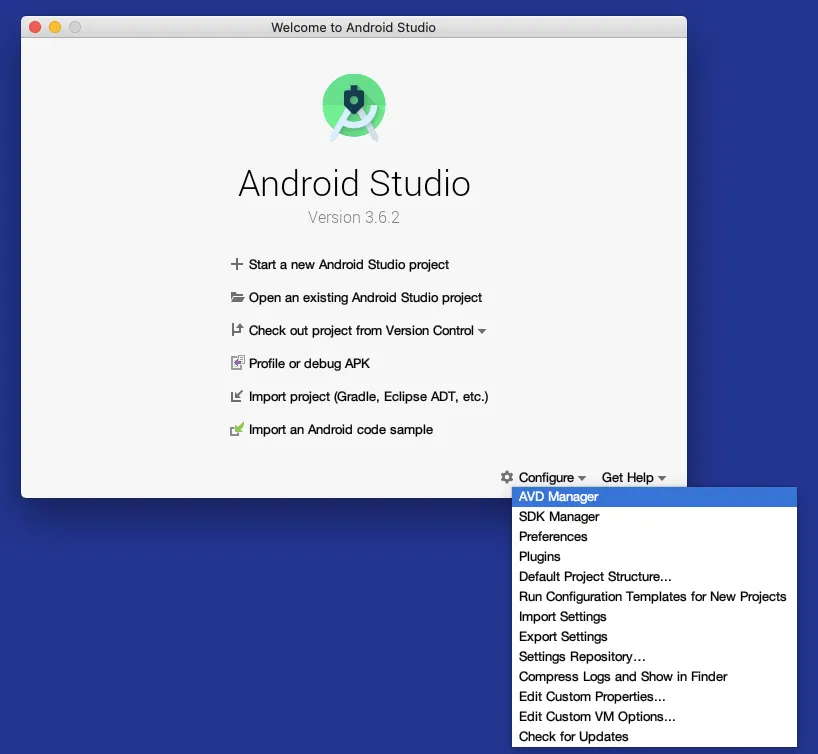This screenshot has width=818, height=754.
Task: Click the Android Studio heading
Action: pos(354,184)
